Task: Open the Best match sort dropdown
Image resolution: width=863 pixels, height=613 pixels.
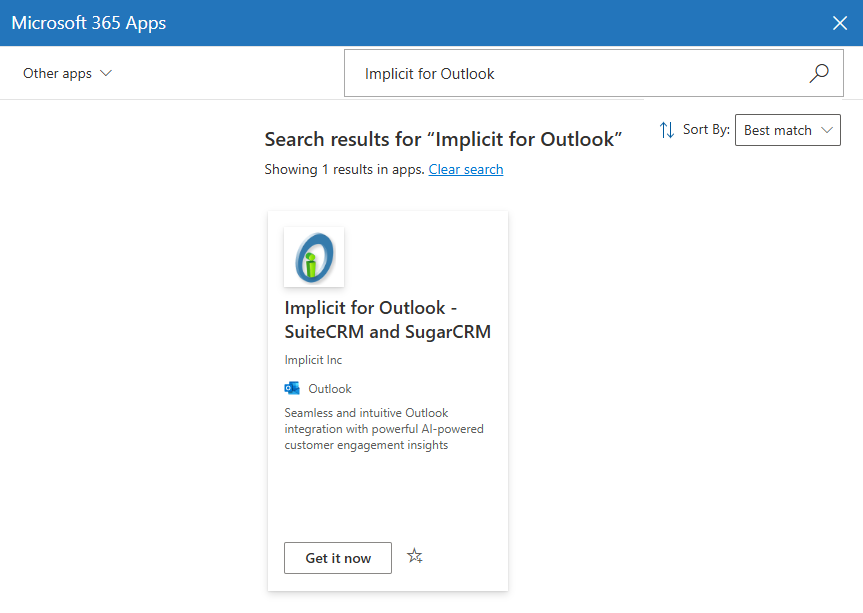Action: click(787, 130)
